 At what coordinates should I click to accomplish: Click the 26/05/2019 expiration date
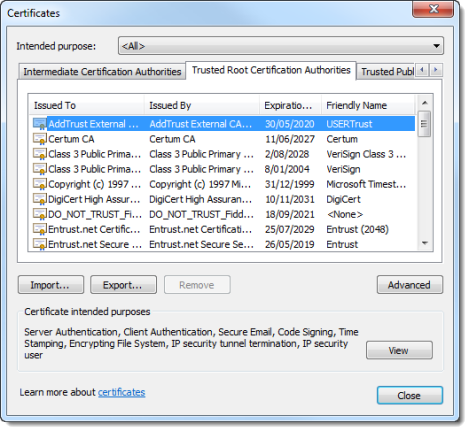(290, 244)
